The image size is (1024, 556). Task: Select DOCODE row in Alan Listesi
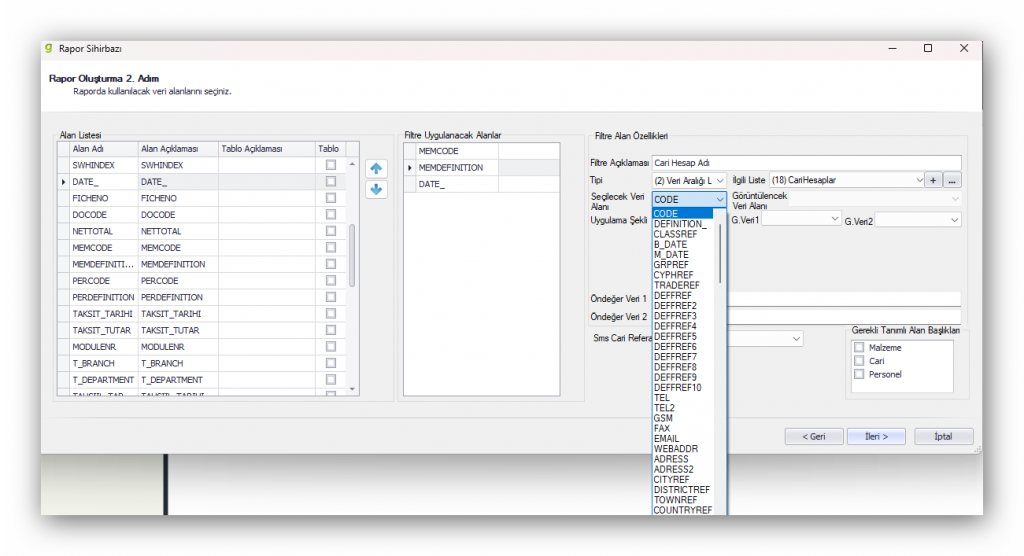click(202, 214)
